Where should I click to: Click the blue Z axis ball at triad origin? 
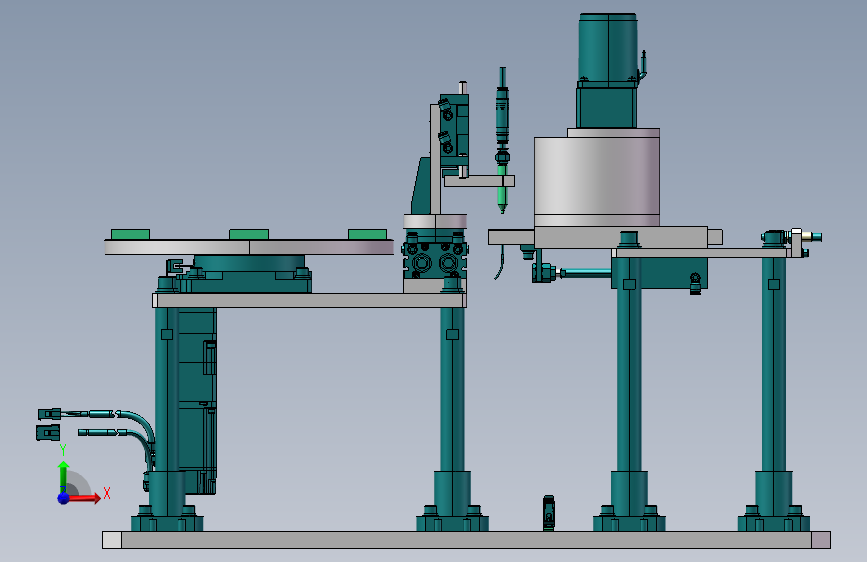(64, 498)
